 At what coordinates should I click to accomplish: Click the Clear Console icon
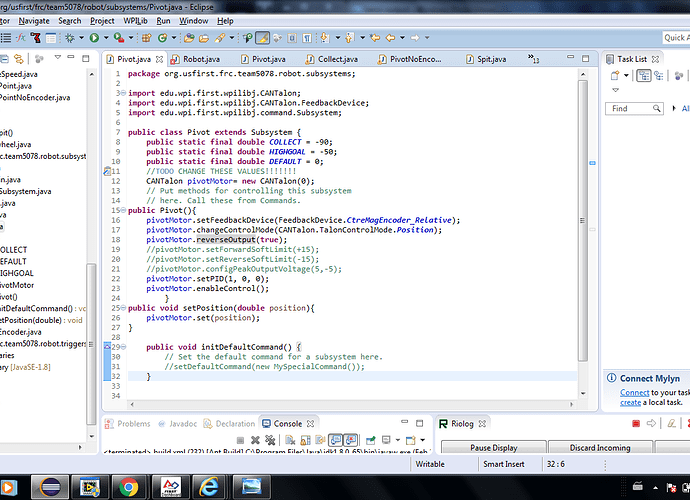click(x=290, y=440)
